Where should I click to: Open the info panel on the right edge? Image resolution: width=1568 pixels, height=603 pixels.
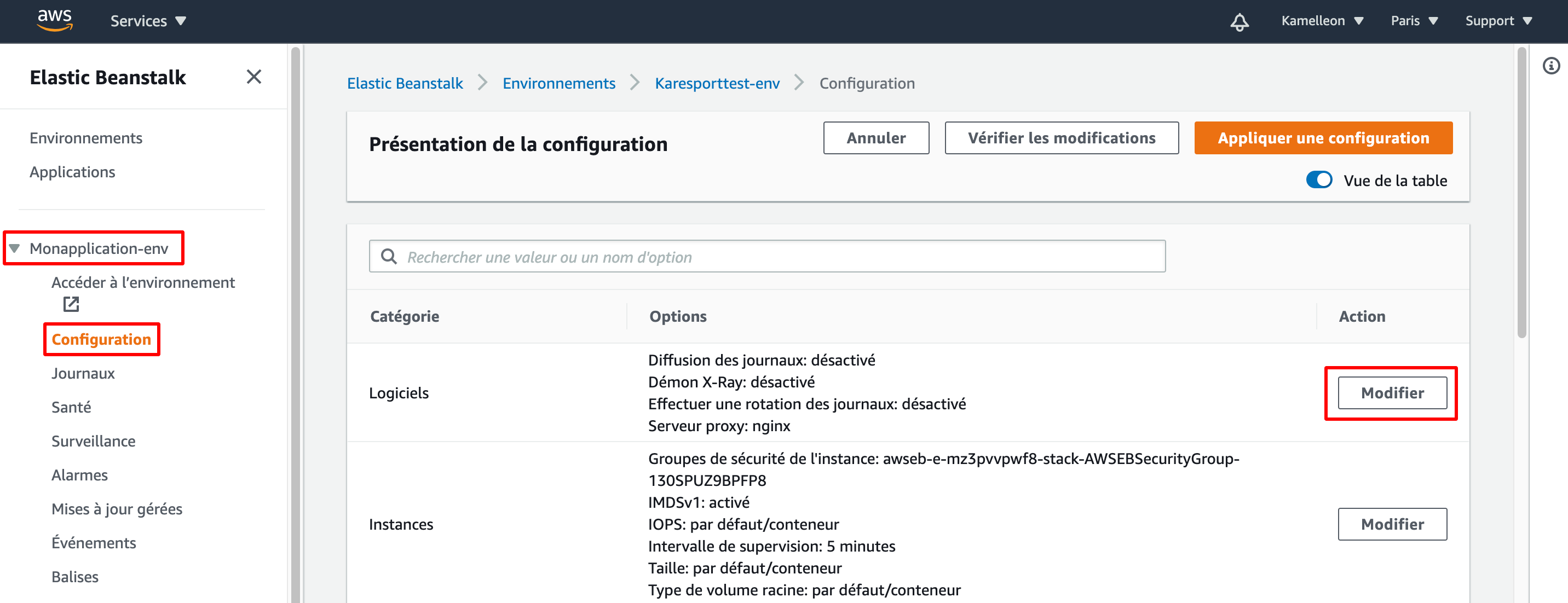[x=1552, y=65]
